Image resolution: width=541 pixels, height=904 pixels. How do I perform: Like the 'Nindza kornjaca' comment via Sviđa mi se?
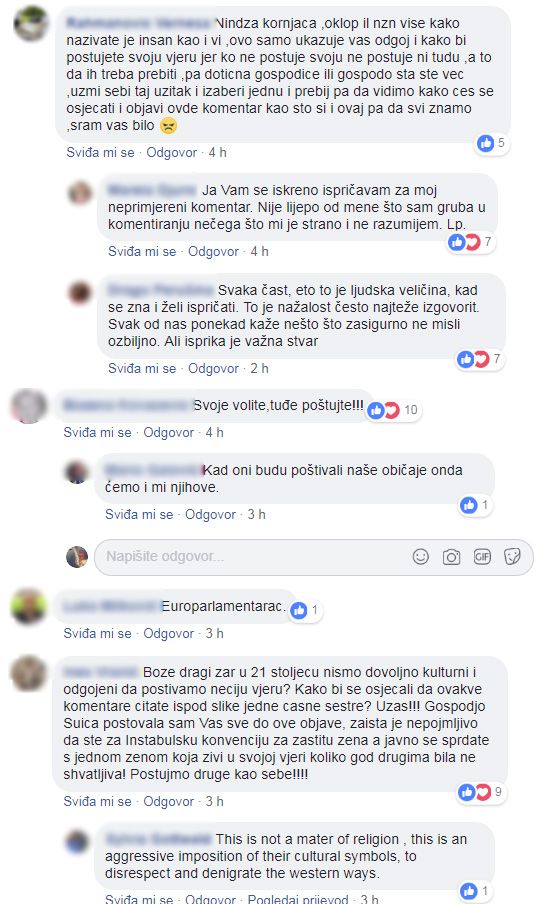pyautogui.click(x=100, y=153)
